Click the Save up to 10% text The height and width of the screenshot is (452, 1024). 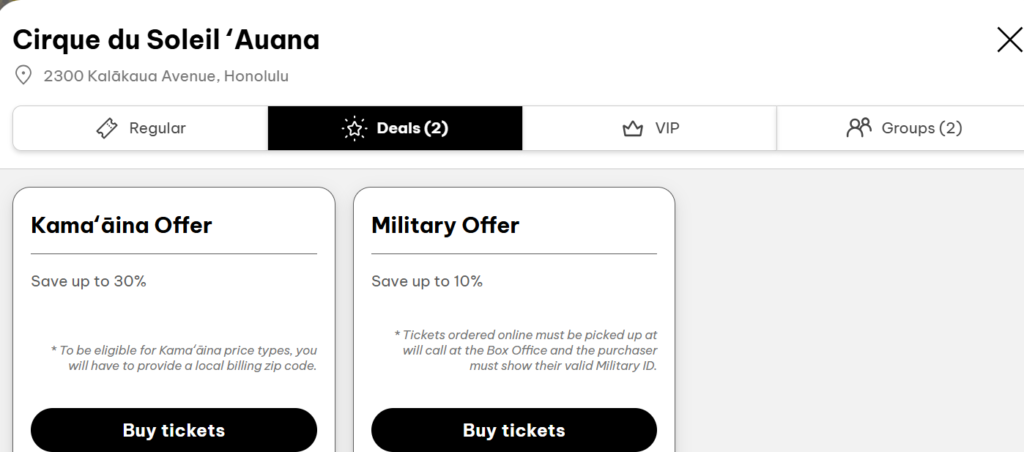427,281
